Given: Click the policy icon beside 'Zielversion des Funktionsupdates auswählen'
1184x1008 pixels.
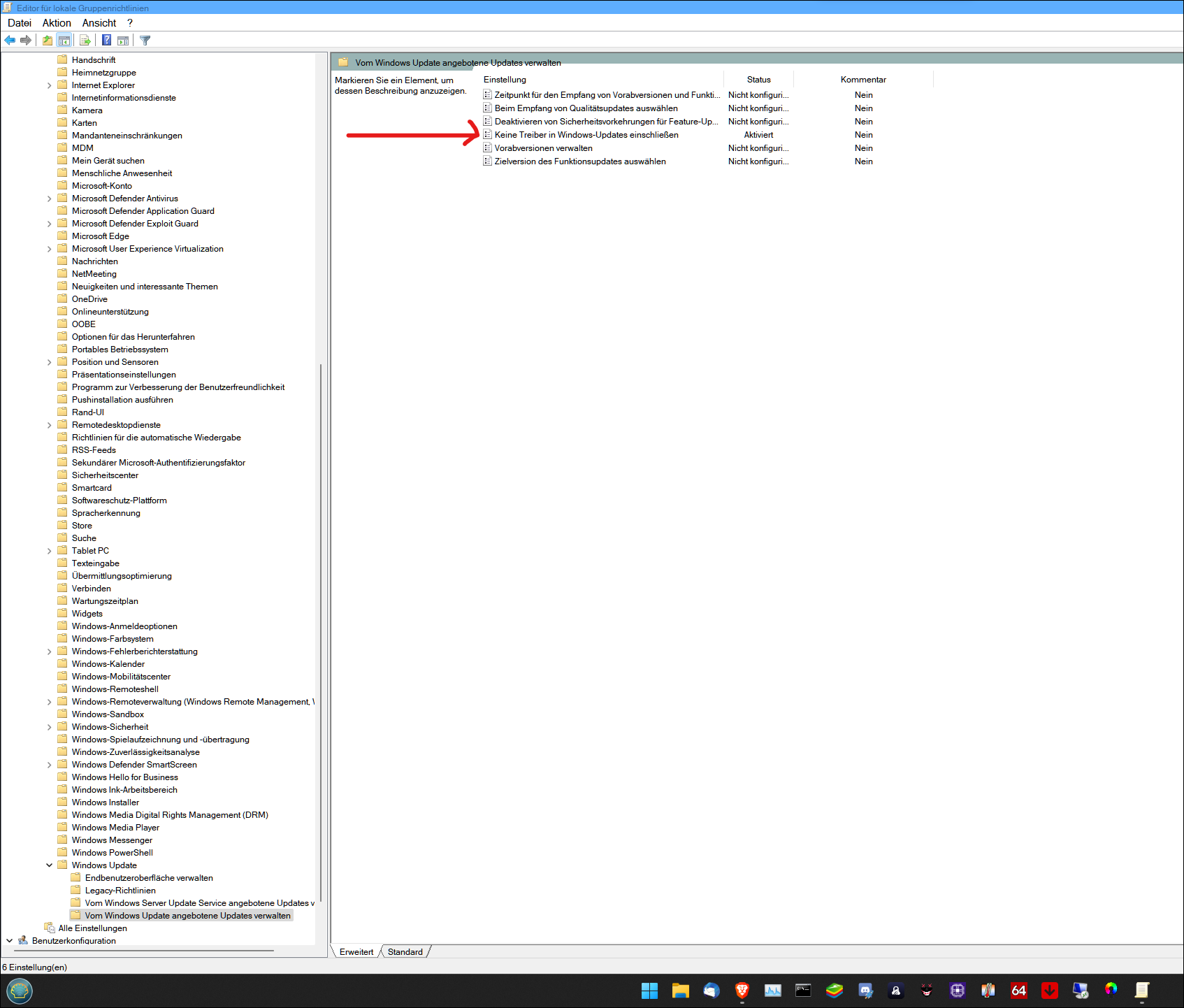Looking at the screenshot, I should coord(488,161).
